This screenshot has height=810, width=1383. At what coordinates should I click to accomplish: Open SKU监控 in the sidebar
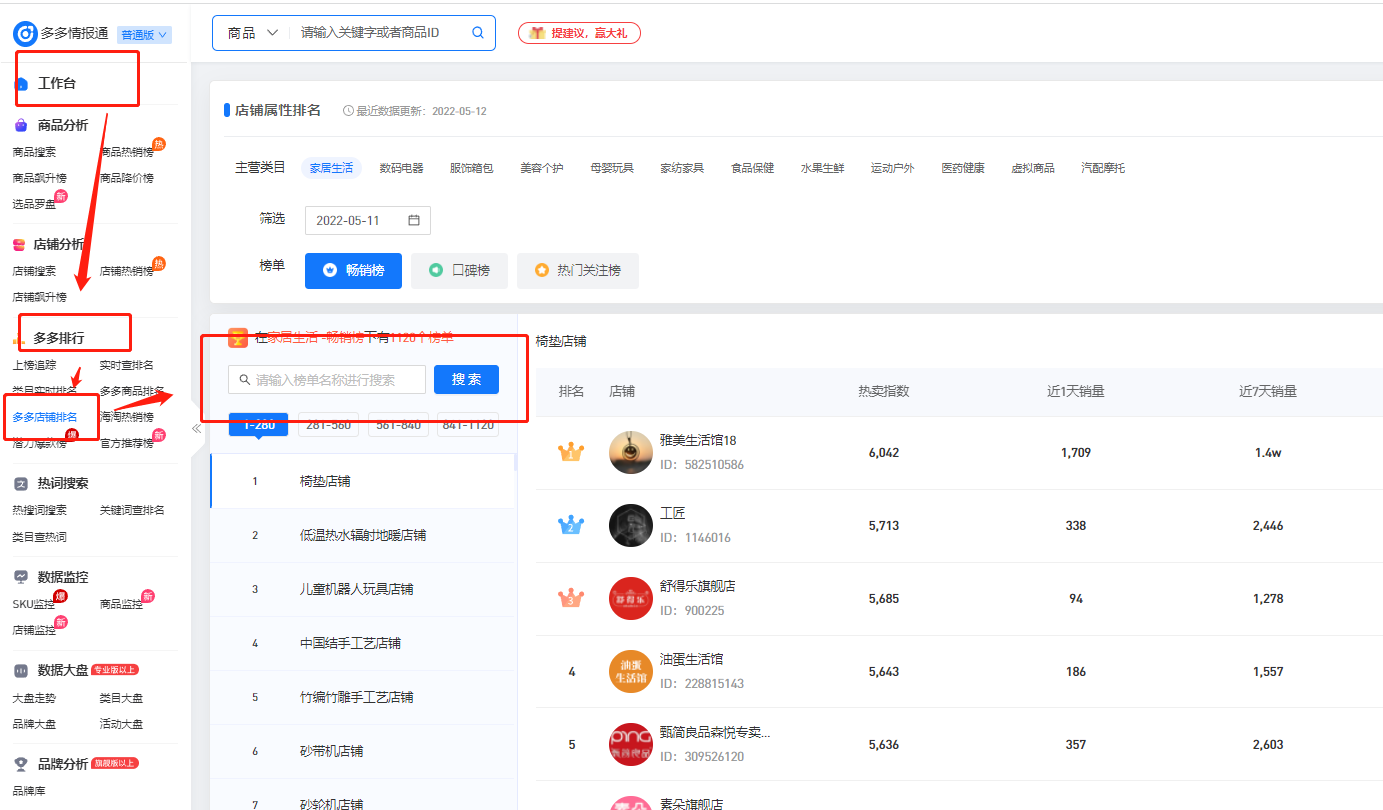[x=34, y=604]
